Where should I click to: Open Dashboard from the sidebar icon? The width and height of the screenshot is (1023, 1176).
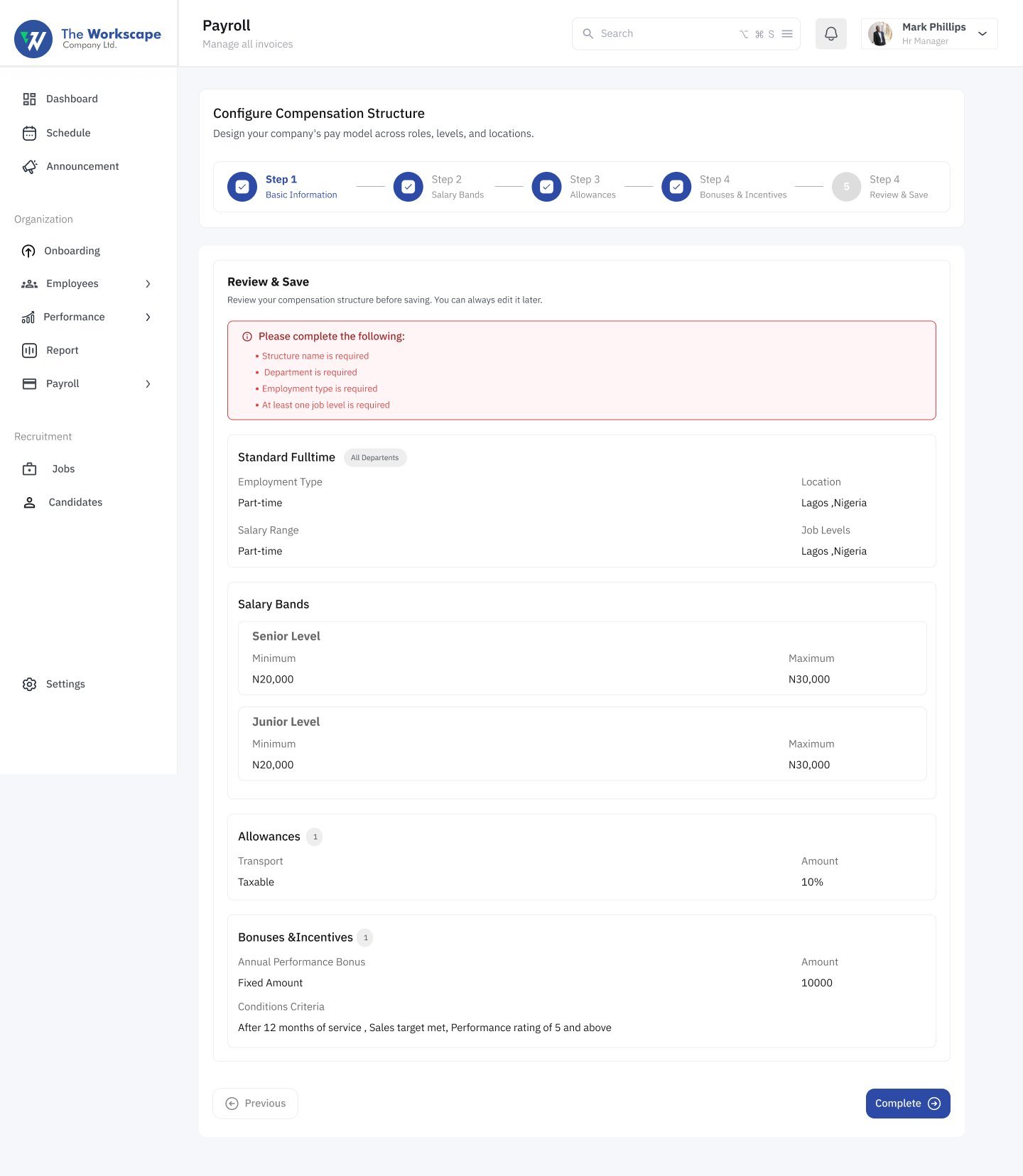(x=29, y=99)
